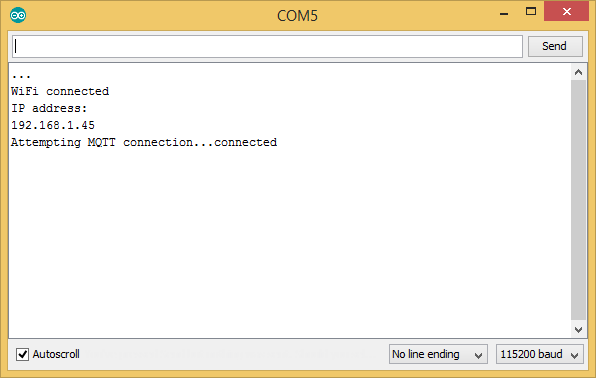Viewport: 596px width, 378px height.
Task: Click the 192.168.1.45 IP address text
Action: point(53,125)
